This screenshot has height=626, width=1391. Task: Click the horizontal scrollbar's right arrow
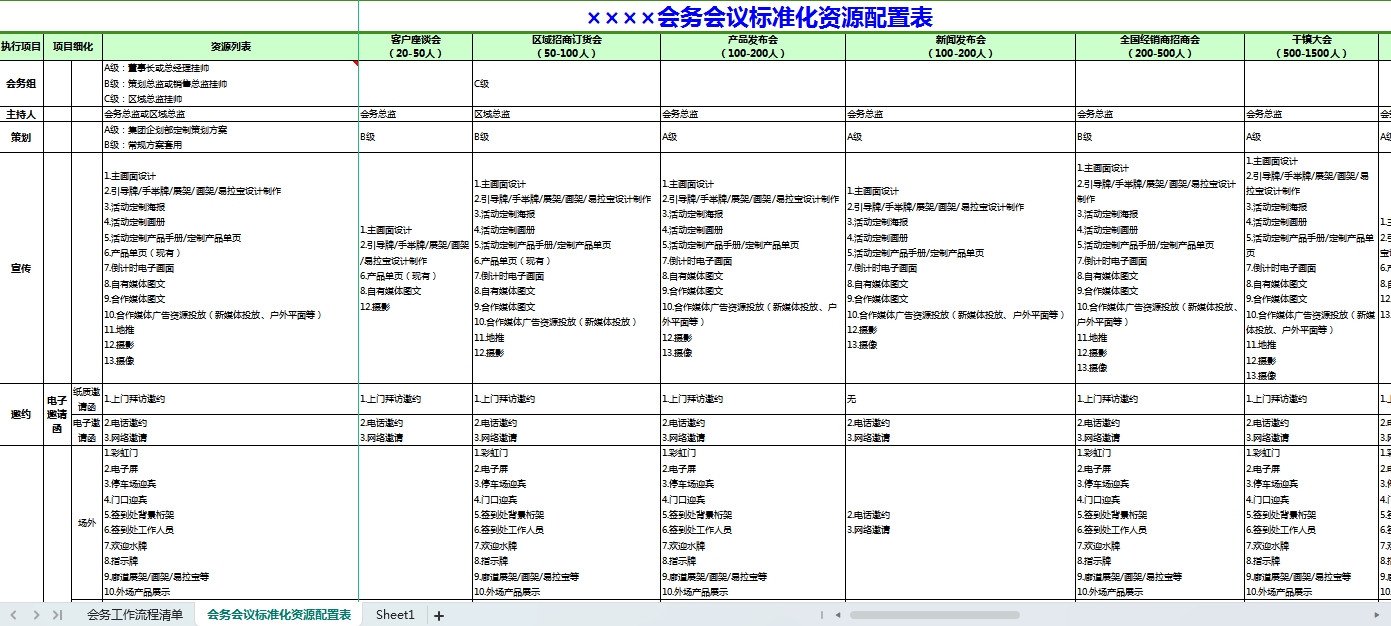[x=1377, y=615]
